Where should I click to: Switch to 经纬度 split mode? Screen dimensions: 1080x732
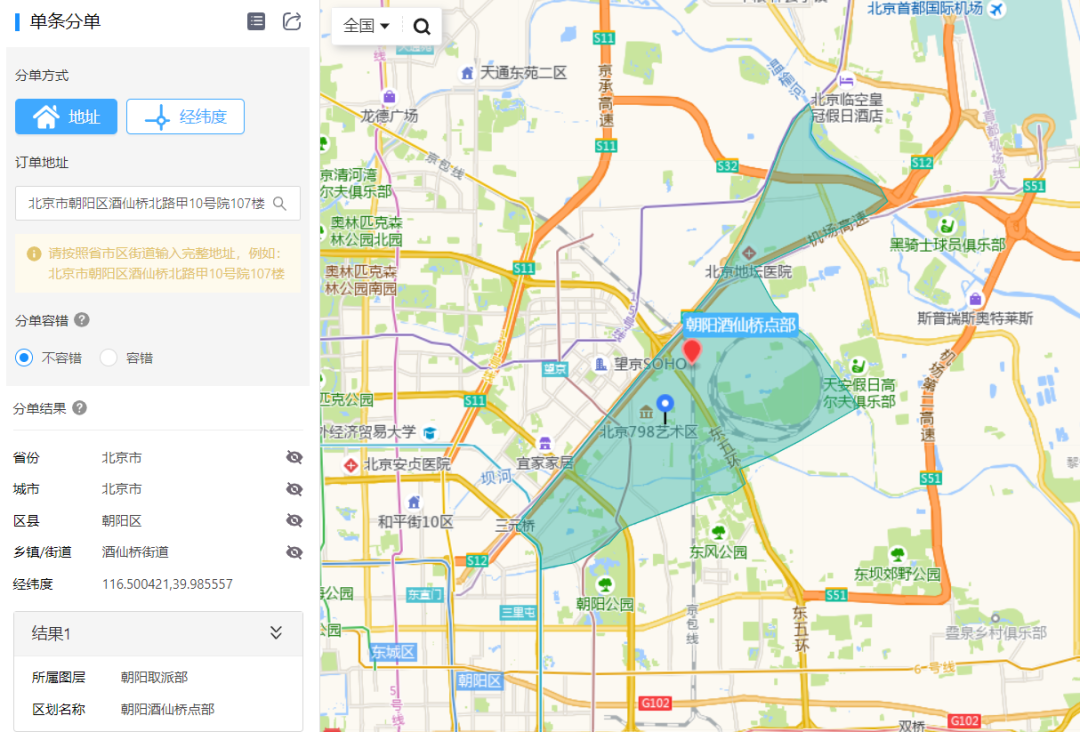[185, 117]
